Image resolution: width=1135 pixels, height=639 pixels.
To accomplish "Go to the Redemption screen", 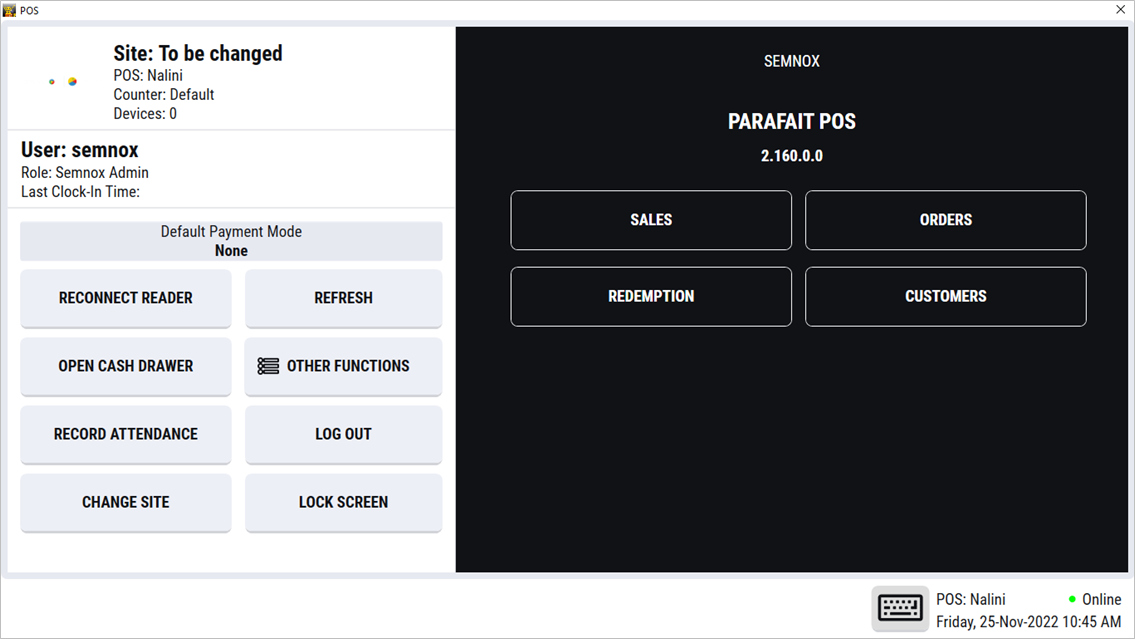I will 651,296.
